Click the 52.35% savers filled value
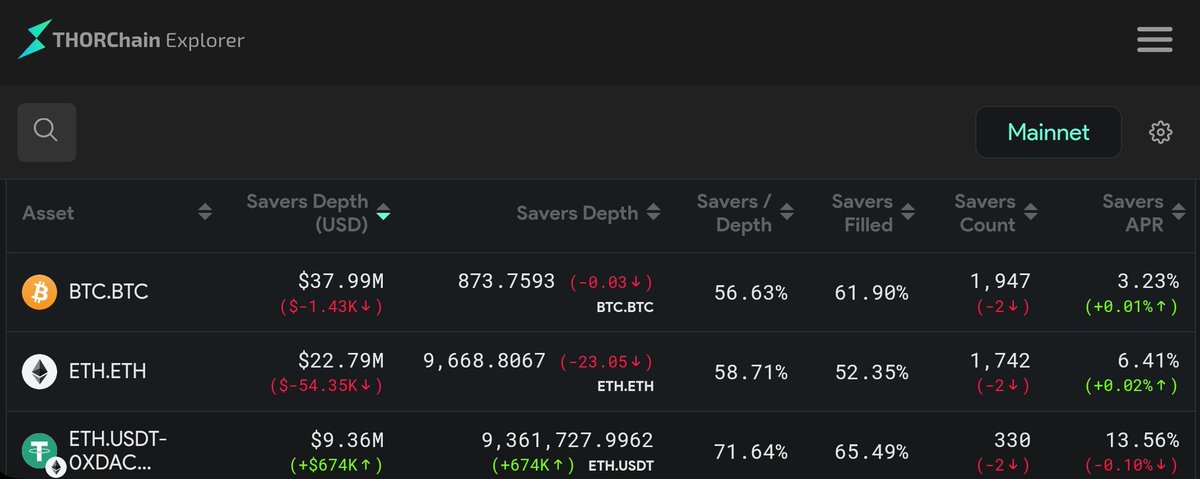 [x=871, y=372]
